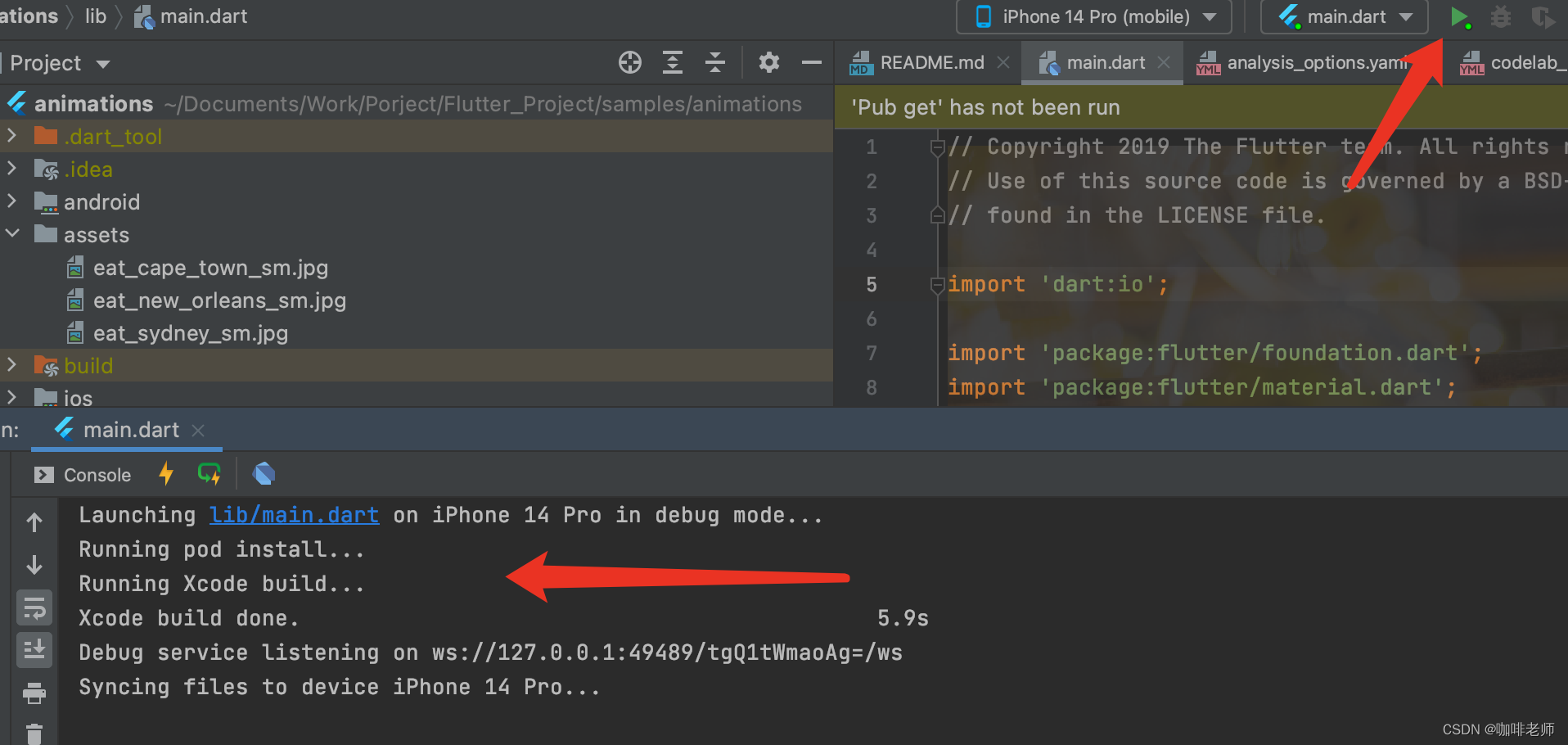The height and width of the screenshot is (745, 1568).
Task: Click the 'Debug service listening' console line
Action: [490, 652]
